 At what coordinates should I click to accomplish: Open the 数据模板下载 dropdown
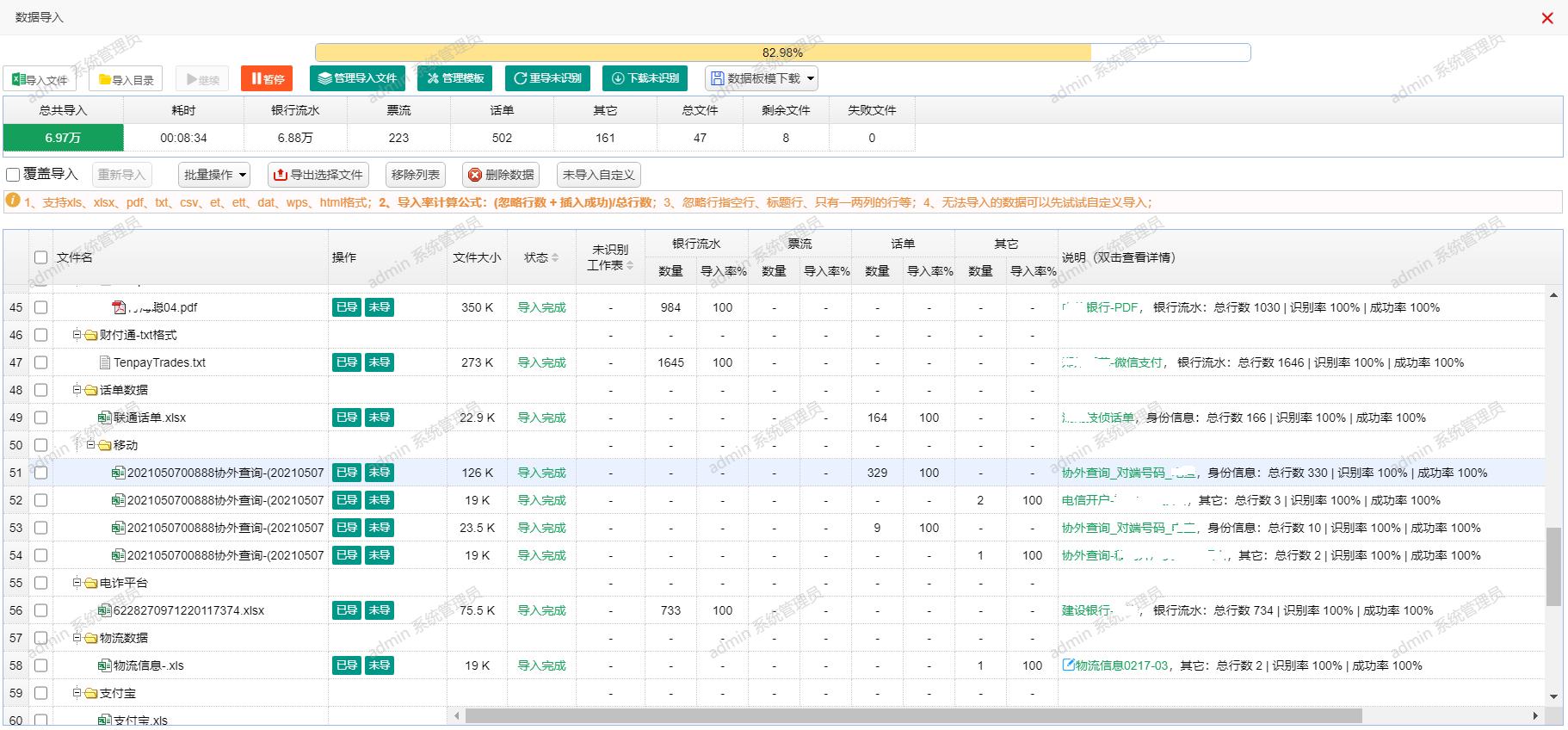(x=761, y=78)
